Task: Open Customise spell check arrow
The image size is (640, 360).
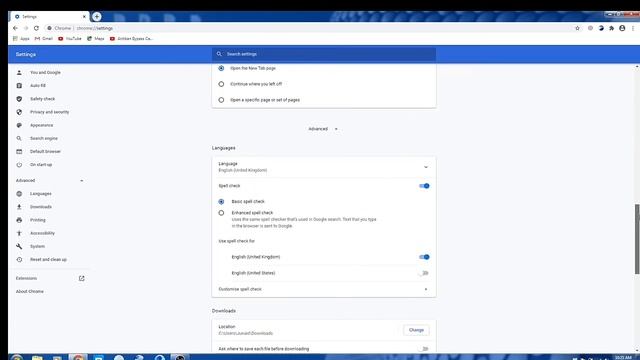Action: point(426,289)
